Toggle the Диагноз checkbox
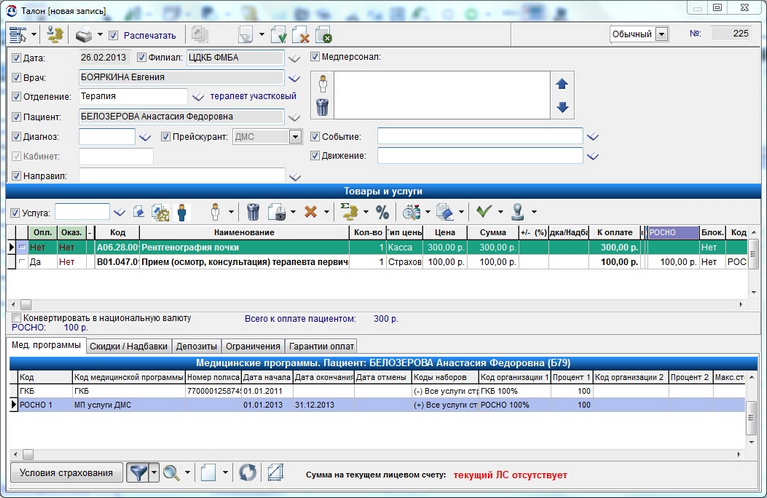The width and height of the screenshot is (767, 498). click(17, 137)
